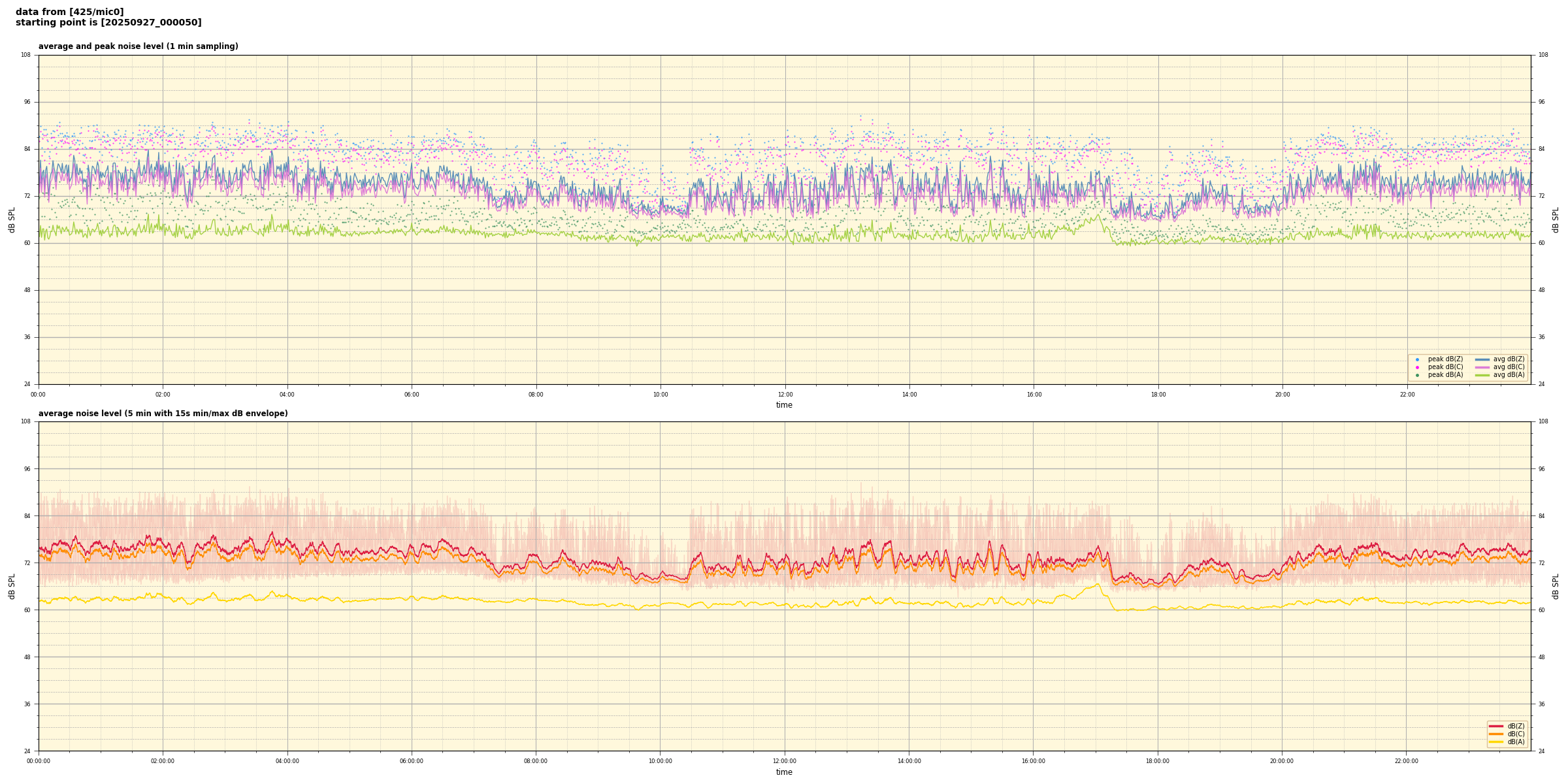
Task: Click the 18:00:00 tick label on bottom chart
Action: (1158, 761)
